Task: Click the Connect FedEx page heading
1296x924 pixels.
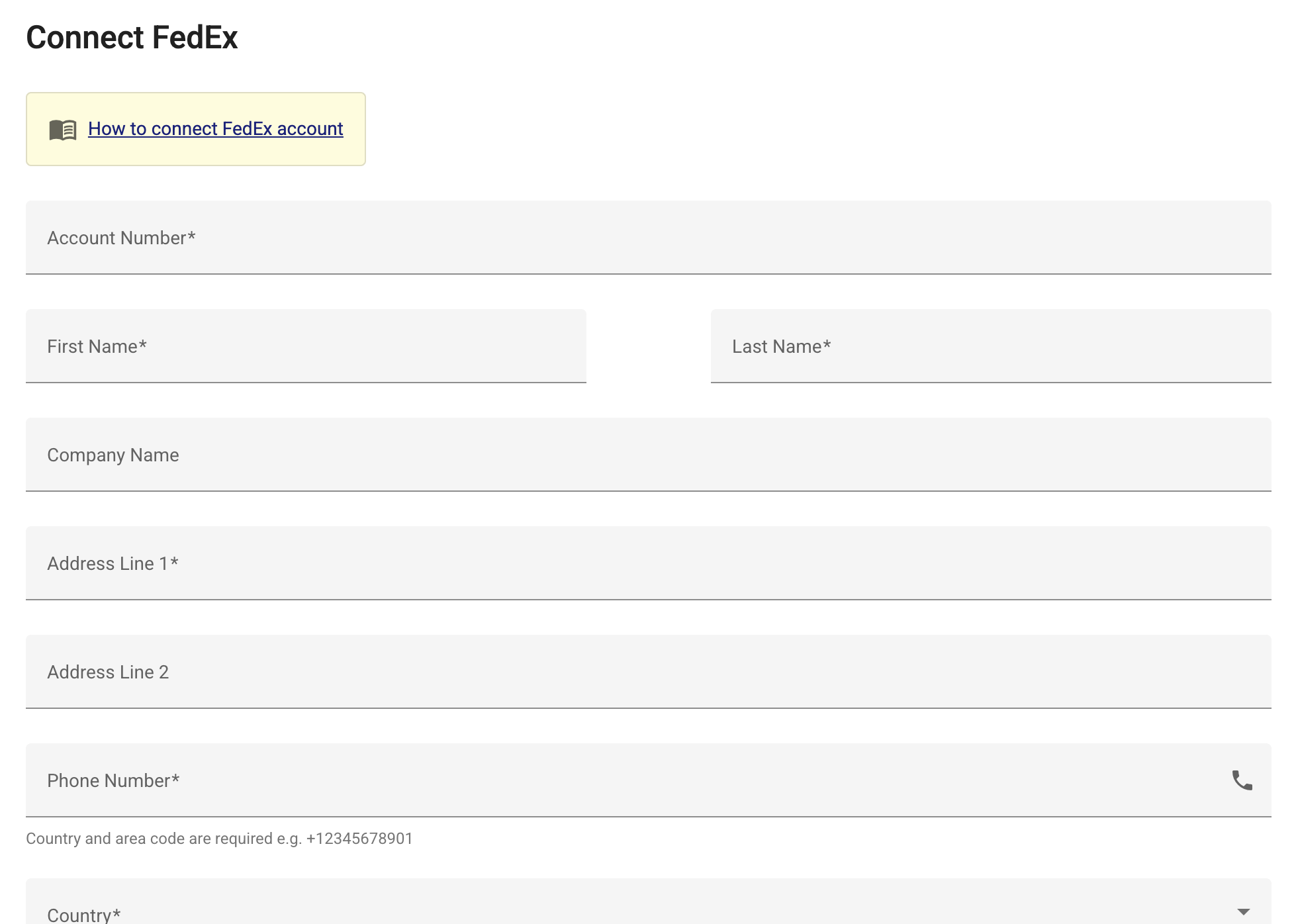Action: 132,37
